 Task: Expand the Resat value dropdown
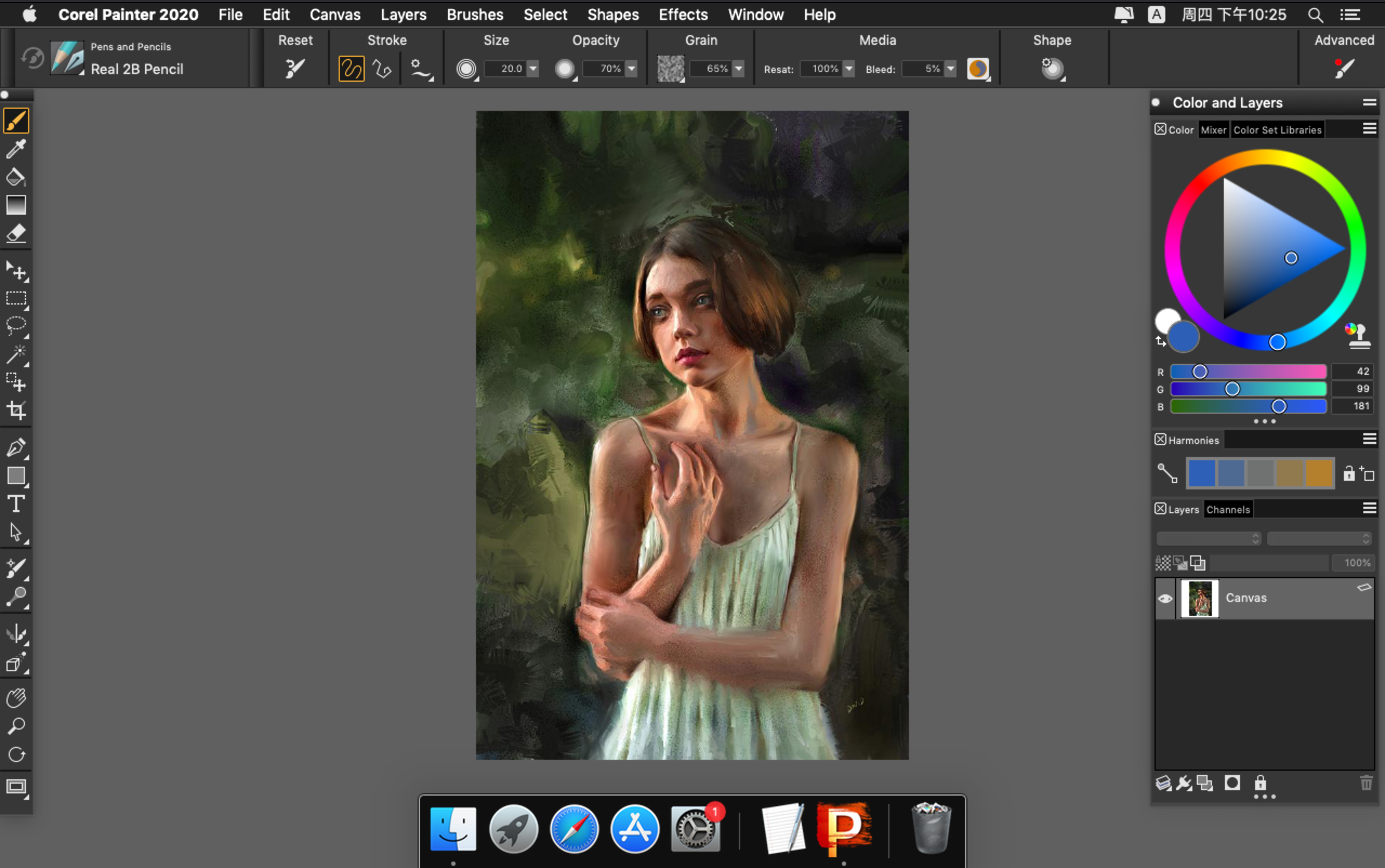pos(849,69)
